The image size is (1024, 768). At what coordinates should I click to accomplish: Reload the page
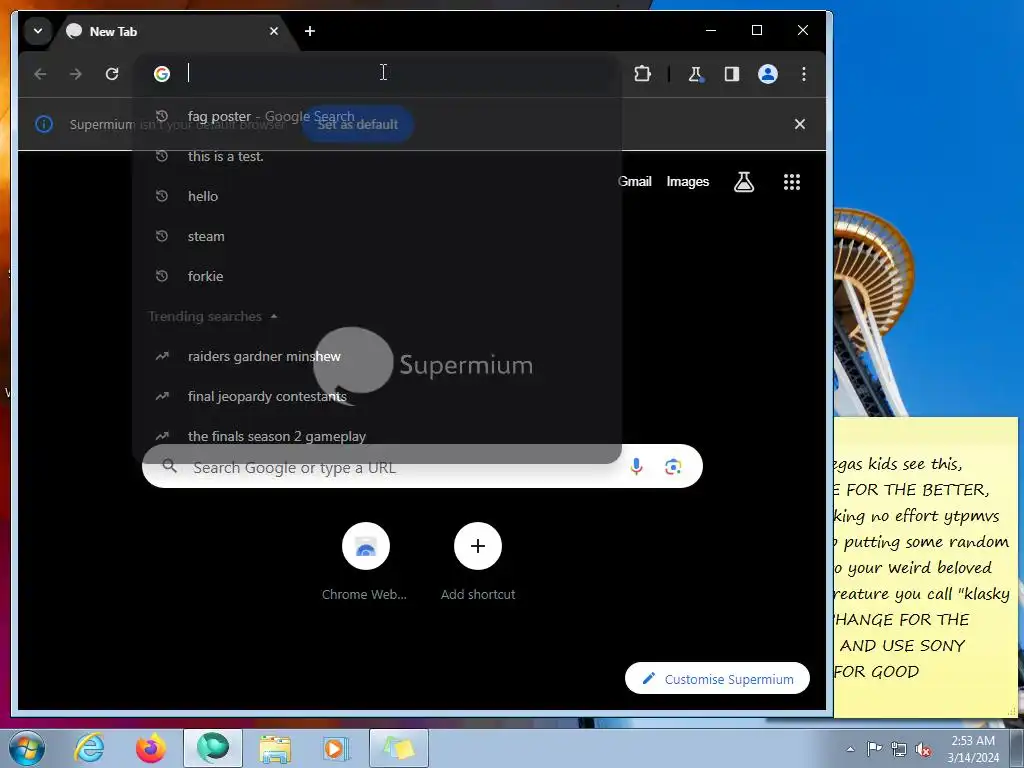pos(112,74)
